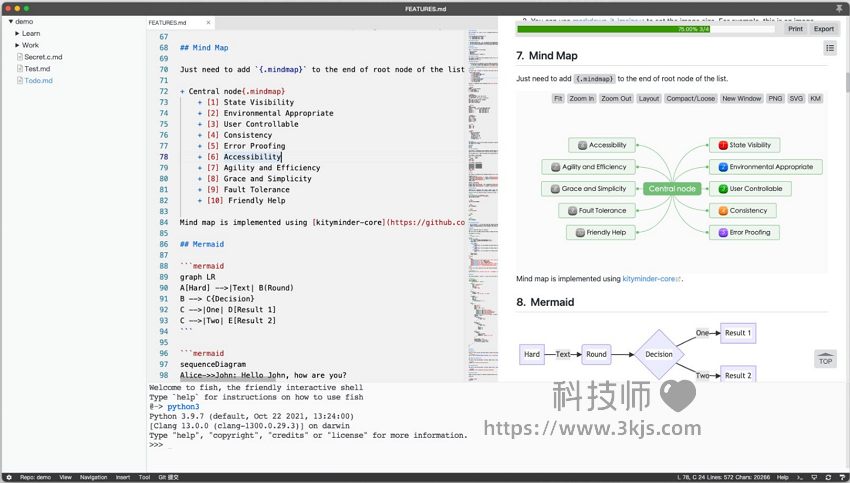The width and height of the screenshot is (850, 483).
Task: Export mind map as KM
Action: pyautogui.click(x=815, y=99)
